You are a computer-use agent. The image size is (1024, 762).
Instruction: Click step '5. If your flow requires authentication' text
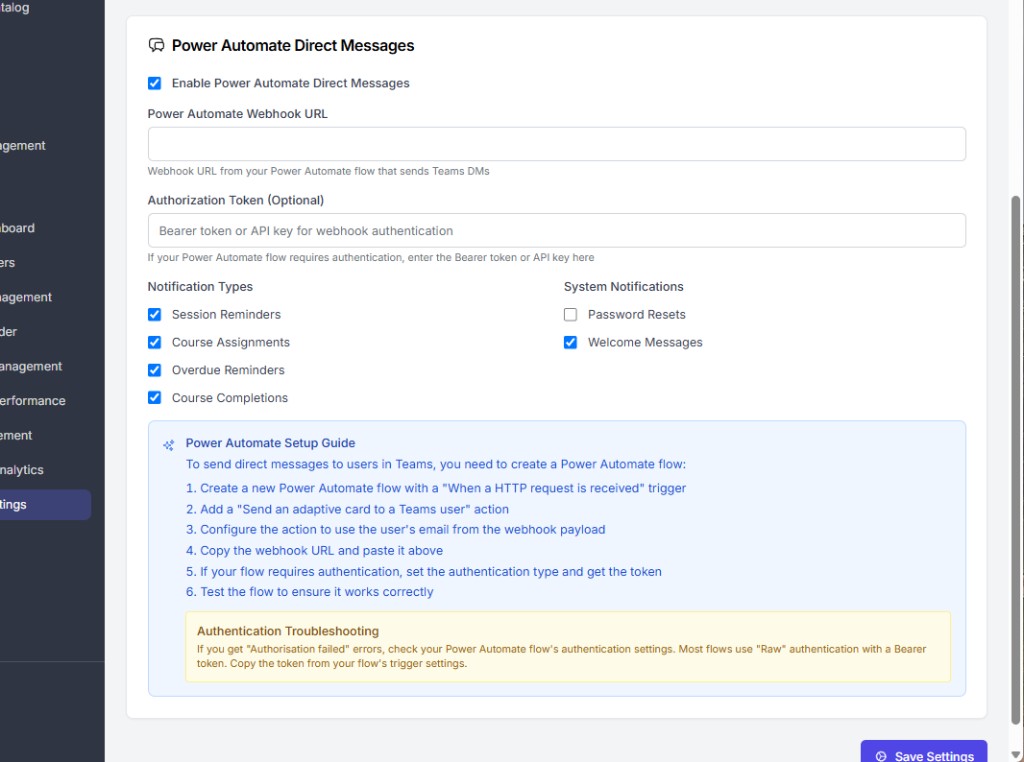tap(423, 571)
